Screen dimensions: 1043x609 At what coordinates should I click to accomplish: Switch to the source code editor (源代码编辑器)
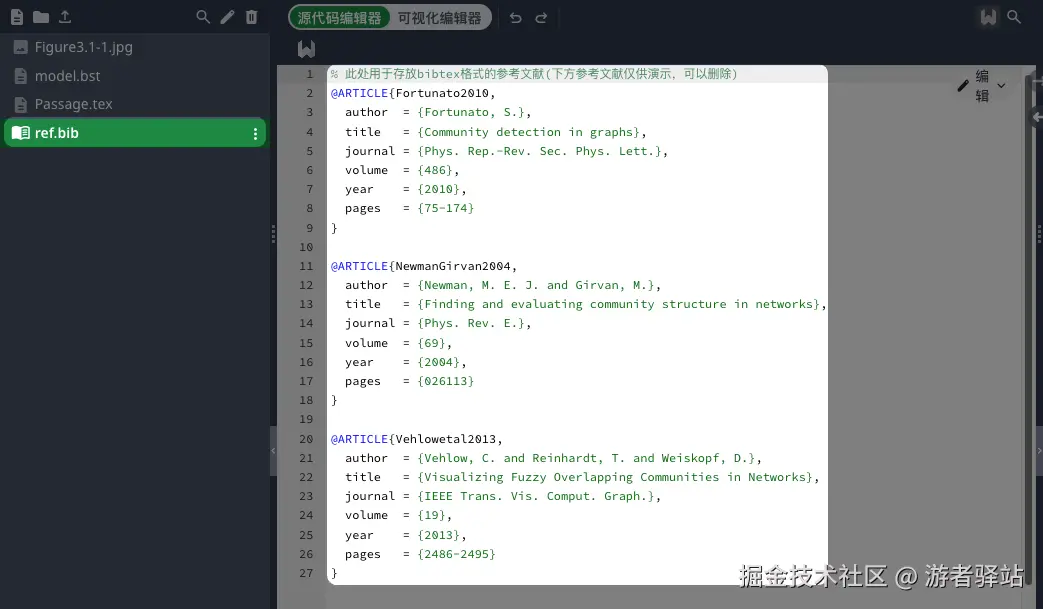point(339,18)
